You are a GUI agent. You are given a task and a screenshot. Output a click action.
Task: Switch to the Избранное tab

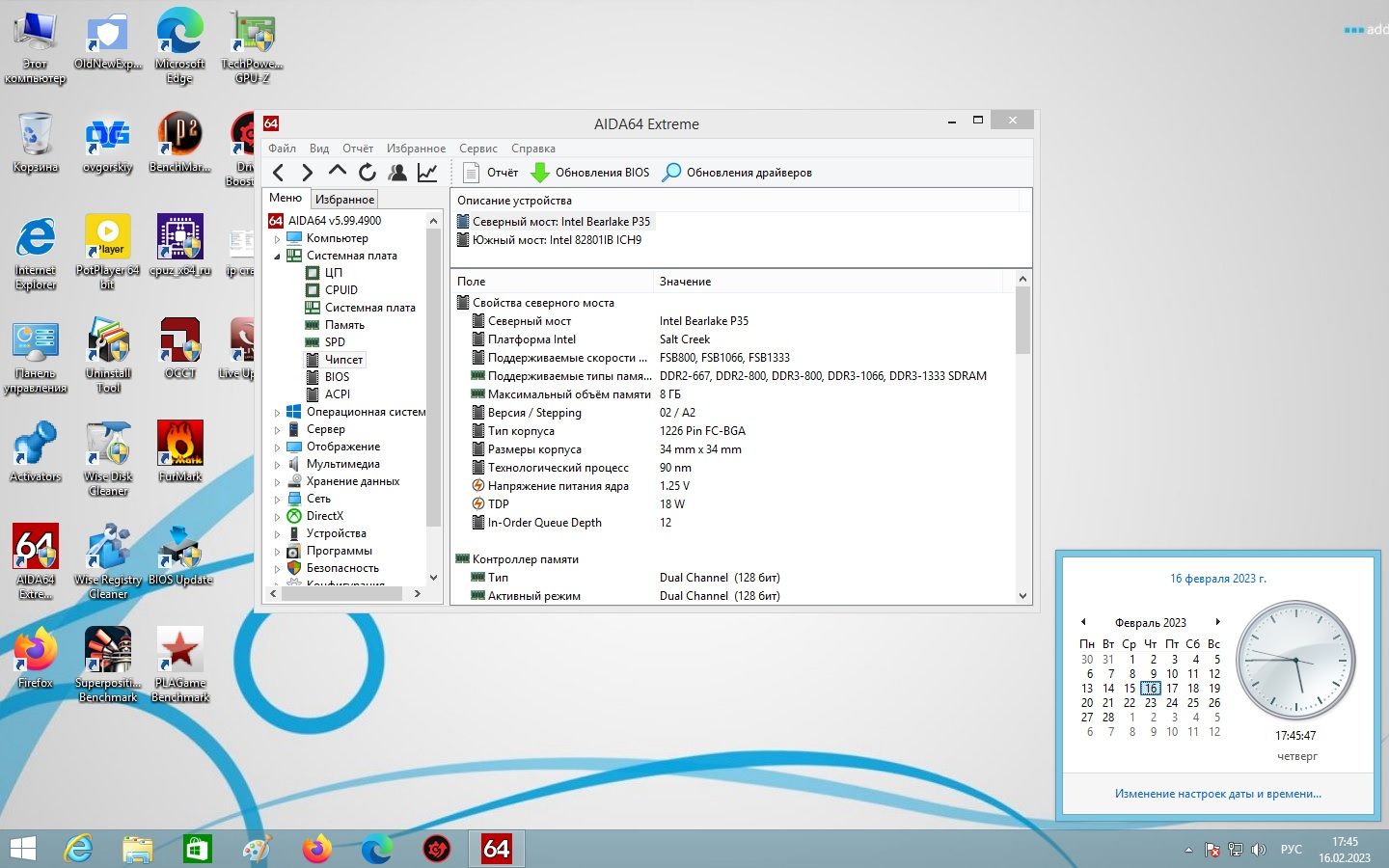[344, 199]
